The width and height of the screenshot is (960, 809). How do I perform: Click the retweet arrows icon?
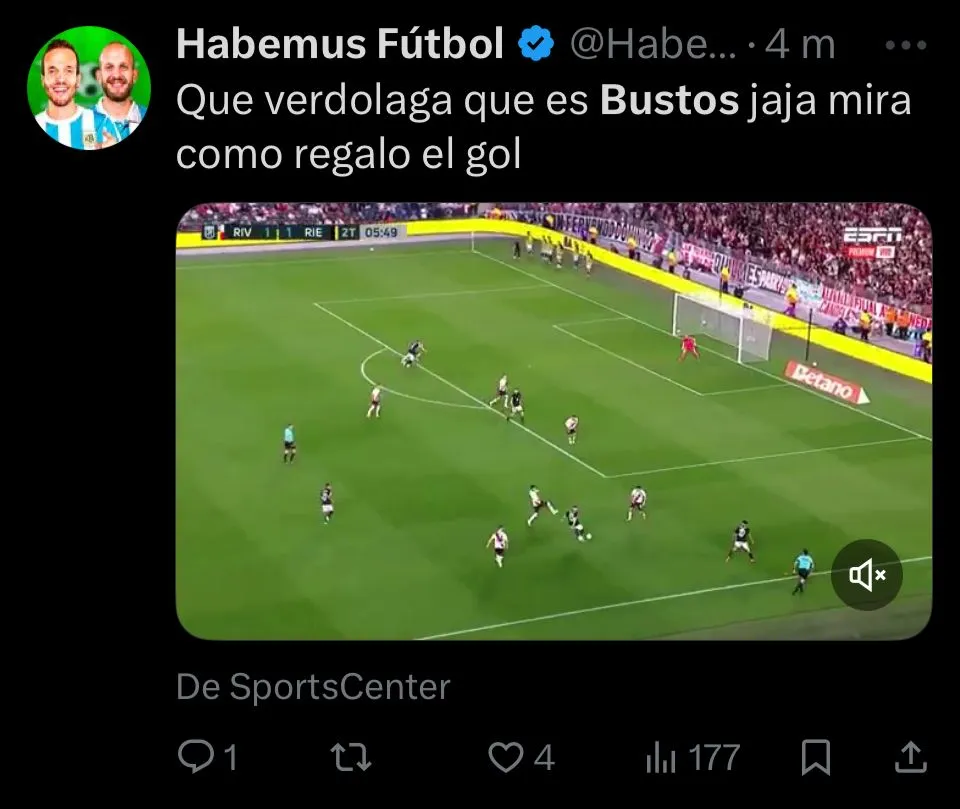click(x=351, y=757)
